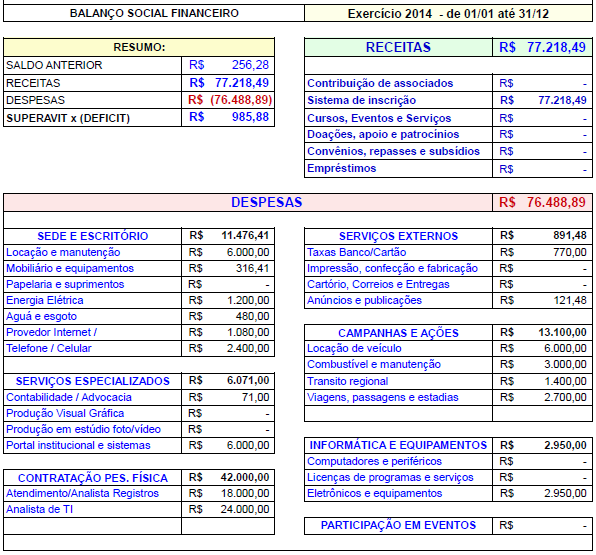Image resolution: width=596 pixels, height=555 pixels.
Task: Click CONTRATAÇÃO PES. FÍSICA header
Action: click(92, 478)
